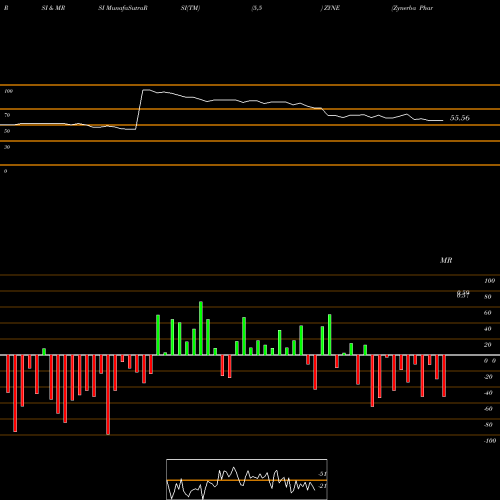Click the 80 axis label of histogram

coord(488,296)
